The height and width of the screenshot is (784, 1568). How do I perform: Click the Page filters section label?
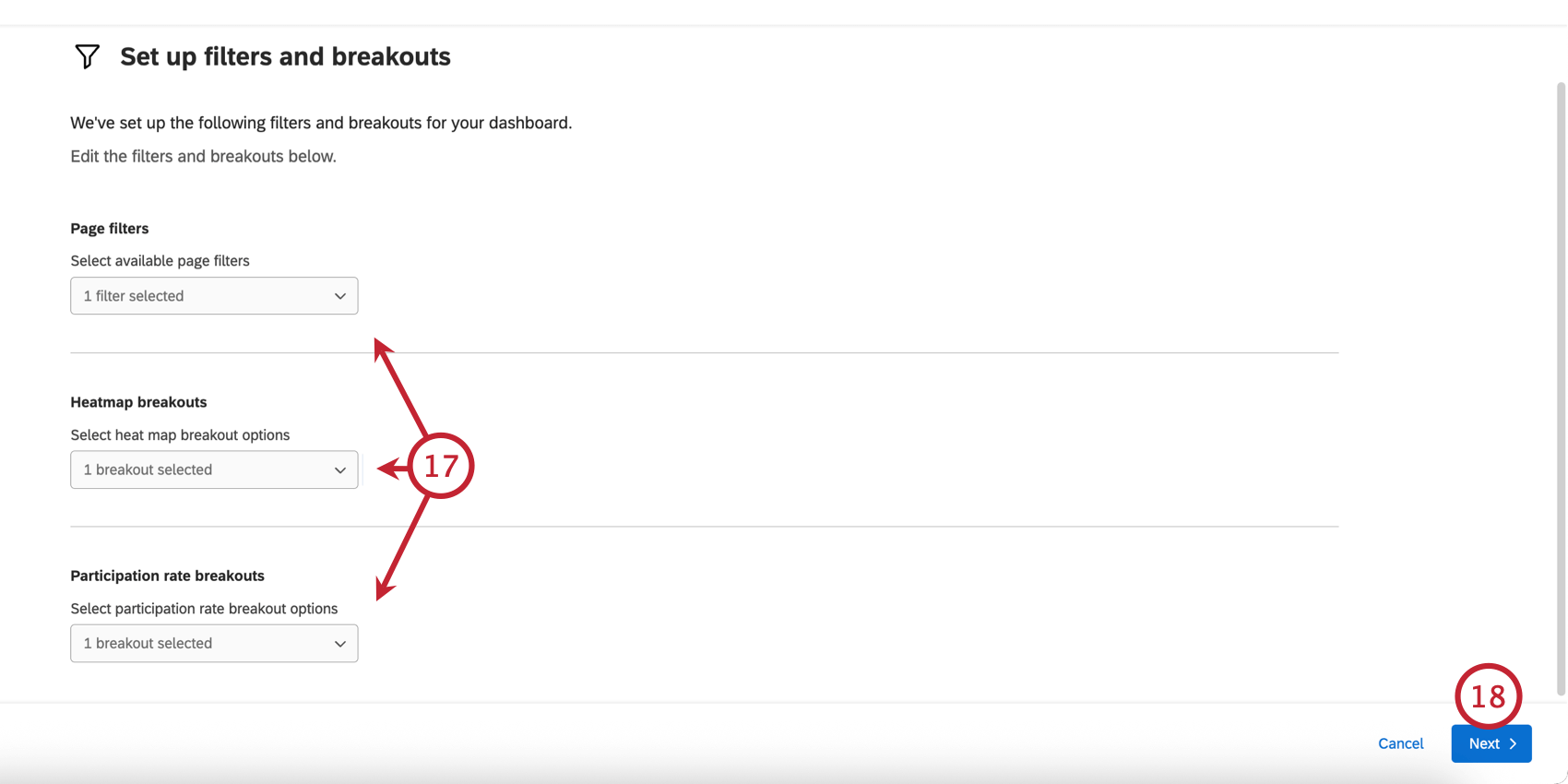click(109, 228)
